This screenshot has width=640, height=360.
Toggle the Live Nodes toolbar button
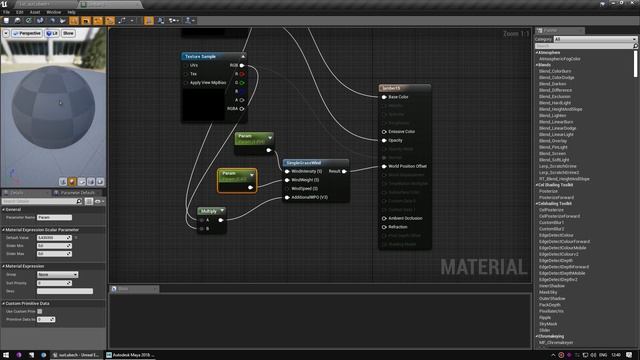tap(98, 20)
